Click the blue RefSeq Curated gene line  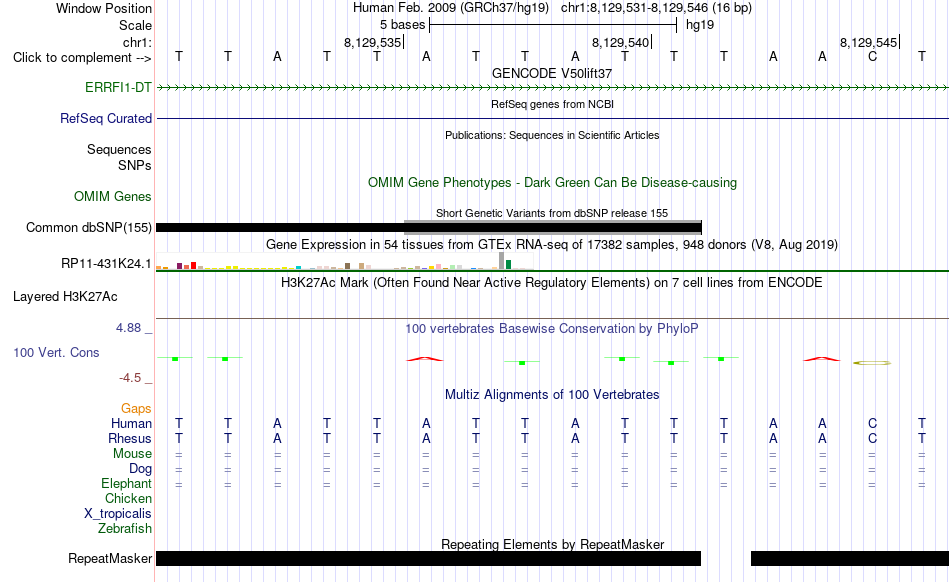tap(552, 118)
